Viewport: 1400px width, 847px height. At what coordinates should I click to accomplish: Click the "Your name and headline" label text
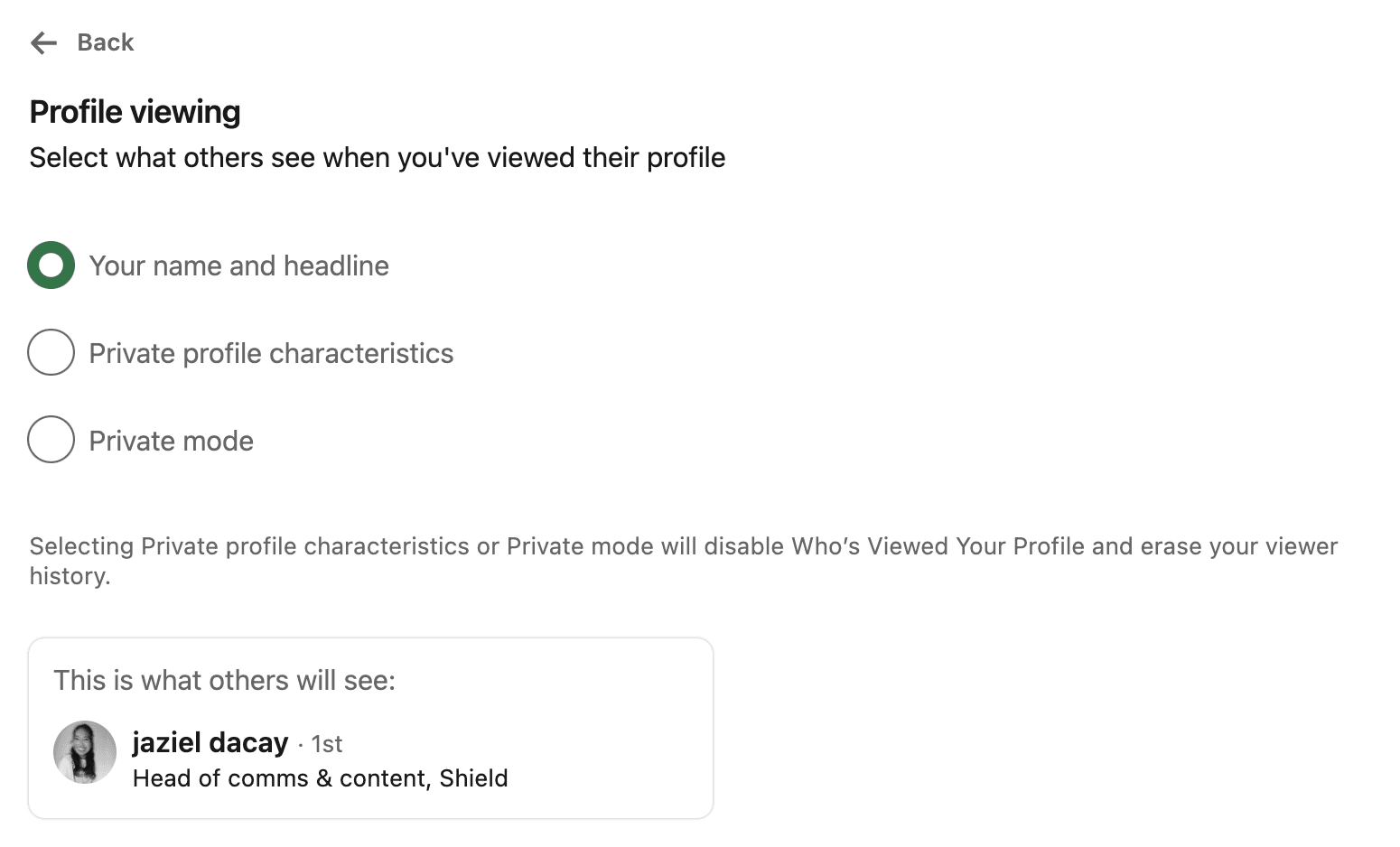[238, 265]
